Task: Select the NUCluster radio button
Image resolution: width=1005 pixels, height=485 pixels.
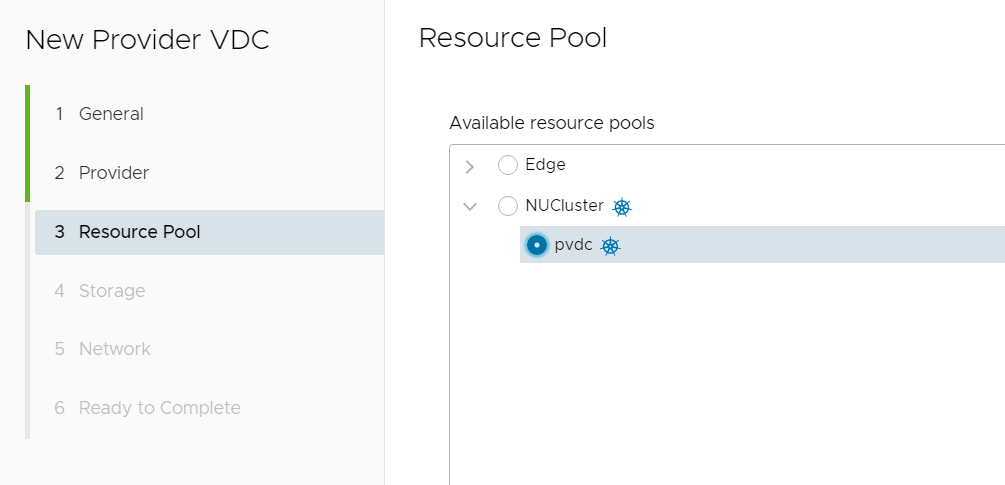Action: pos(508,206)
